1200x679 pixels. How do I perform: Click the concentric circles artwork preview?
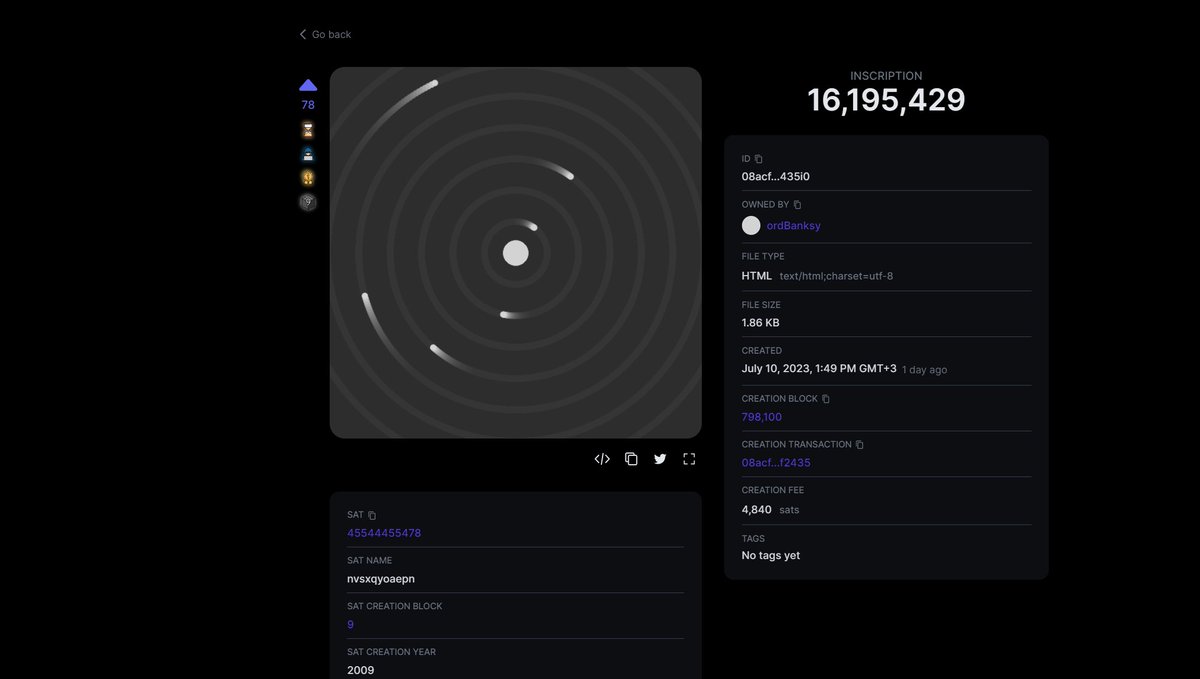click(x=516, y=252)
